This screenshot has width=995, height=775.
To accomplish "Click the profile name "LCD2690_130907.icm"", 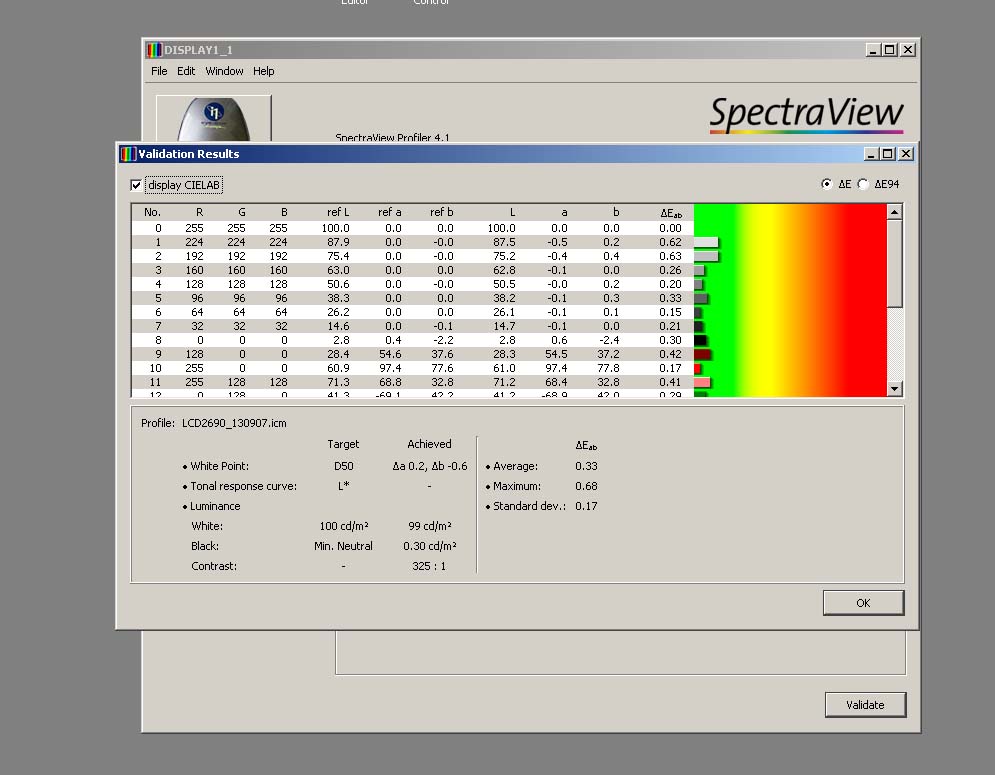I will [x=234, y=423].
